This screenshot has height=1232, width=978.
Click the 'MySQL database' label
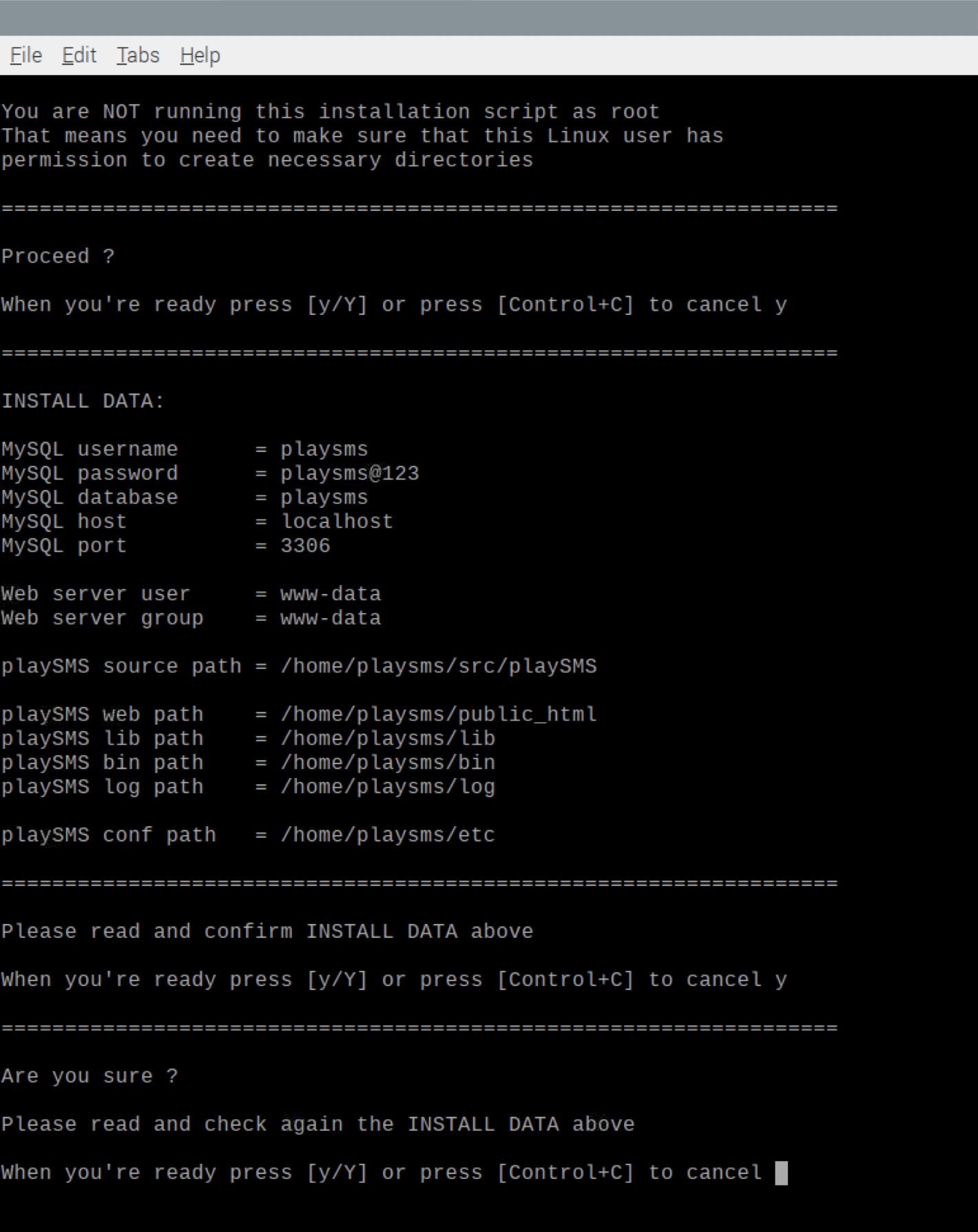pyautogui.click(x=90, y=497)
